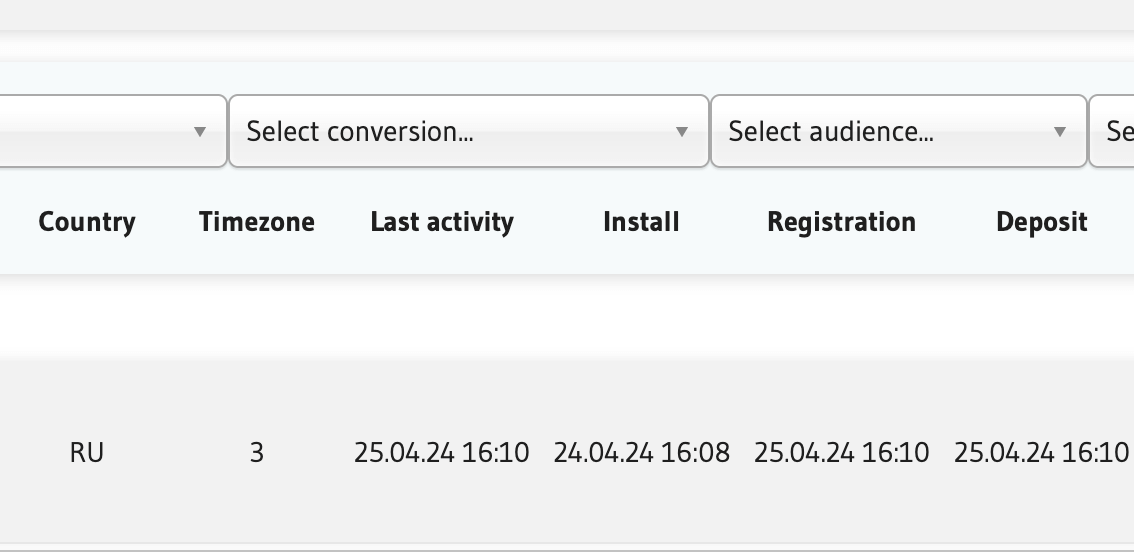The height and width of the screenshot is (552, 1134).
Task: Click the Deposit column header
Action: click(1041, 222)
